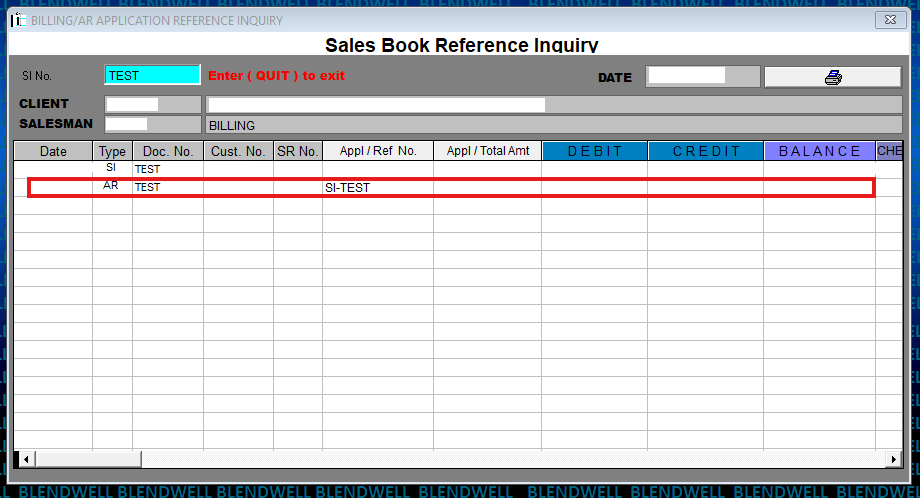Select the SI type cell
This screenshot has height=498, width=920.
click(112, 169)
